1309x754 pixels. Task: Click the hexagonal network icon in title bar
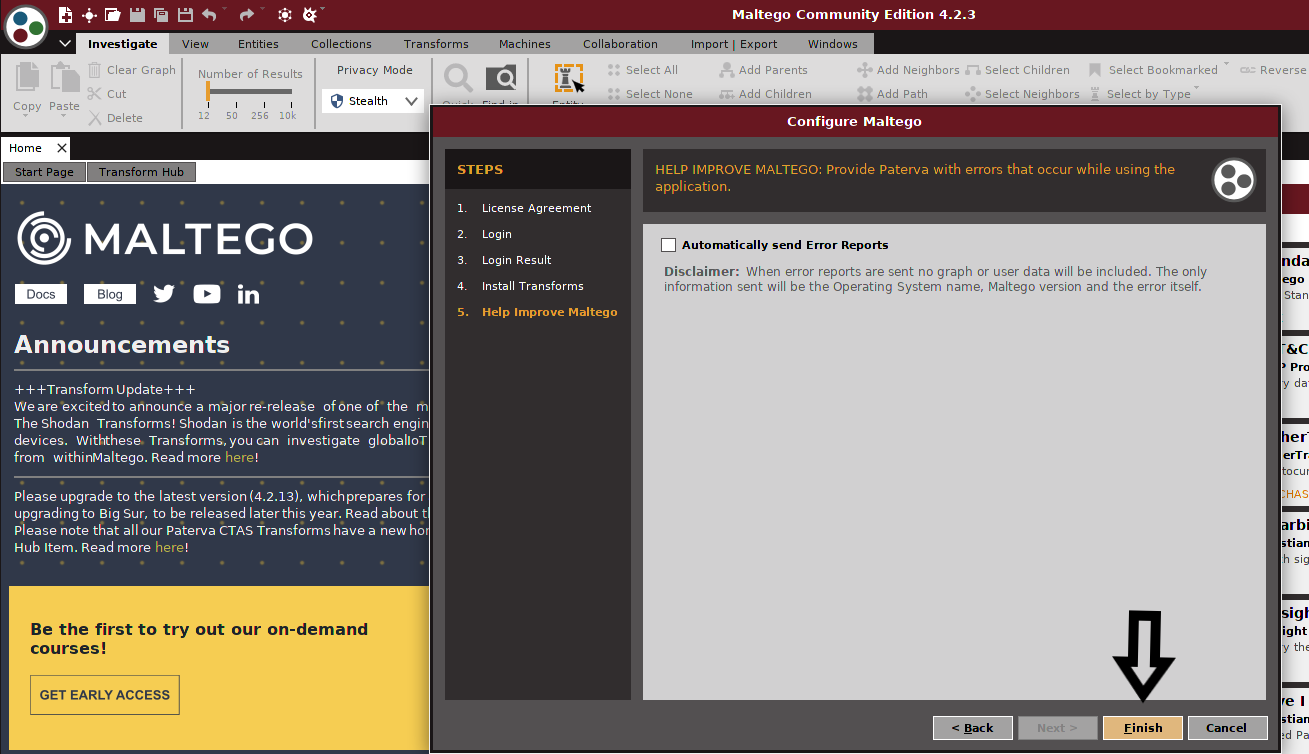click(x=285, y=15)
